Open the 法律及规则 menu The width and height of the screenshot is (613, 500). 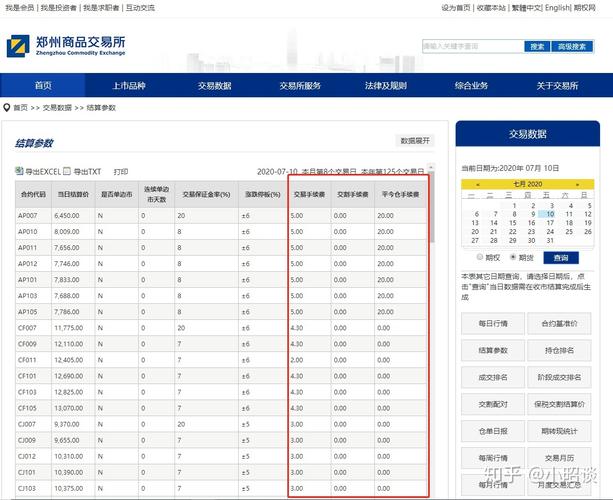pyautogui.click(x=385, y=85)
